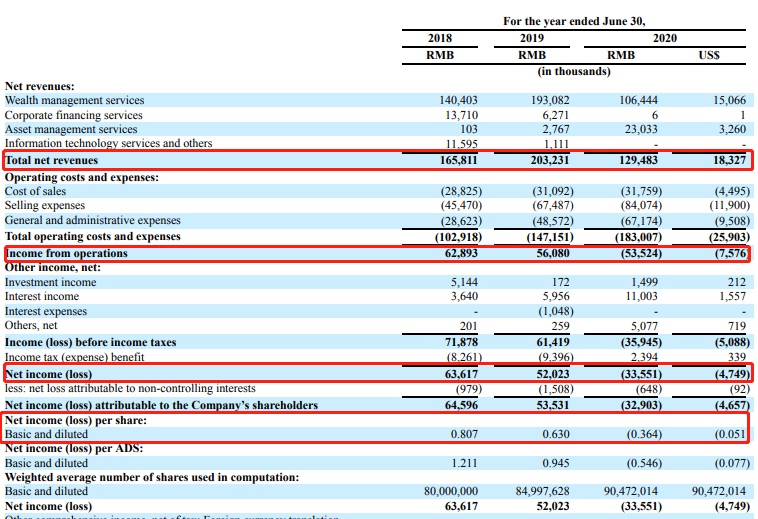Select total net revenues value 129,483
Viewport: 758px width, 519px height.
coord(638,160)
